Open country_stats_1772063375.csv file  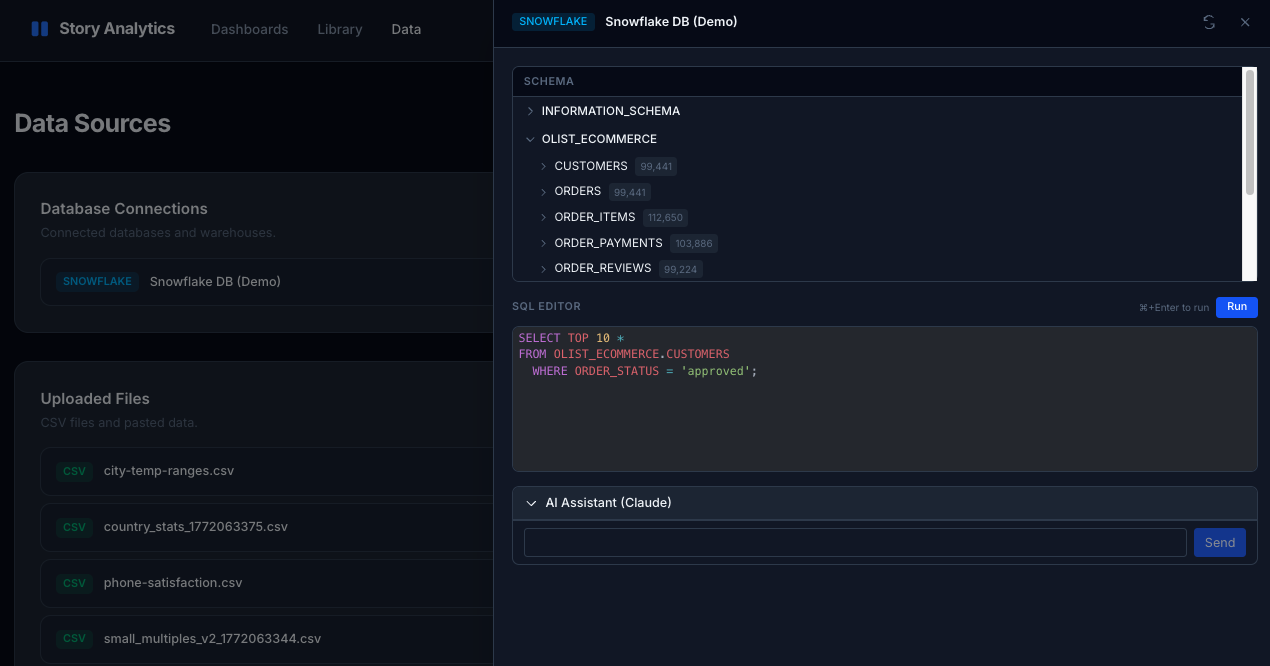point(196,527)
